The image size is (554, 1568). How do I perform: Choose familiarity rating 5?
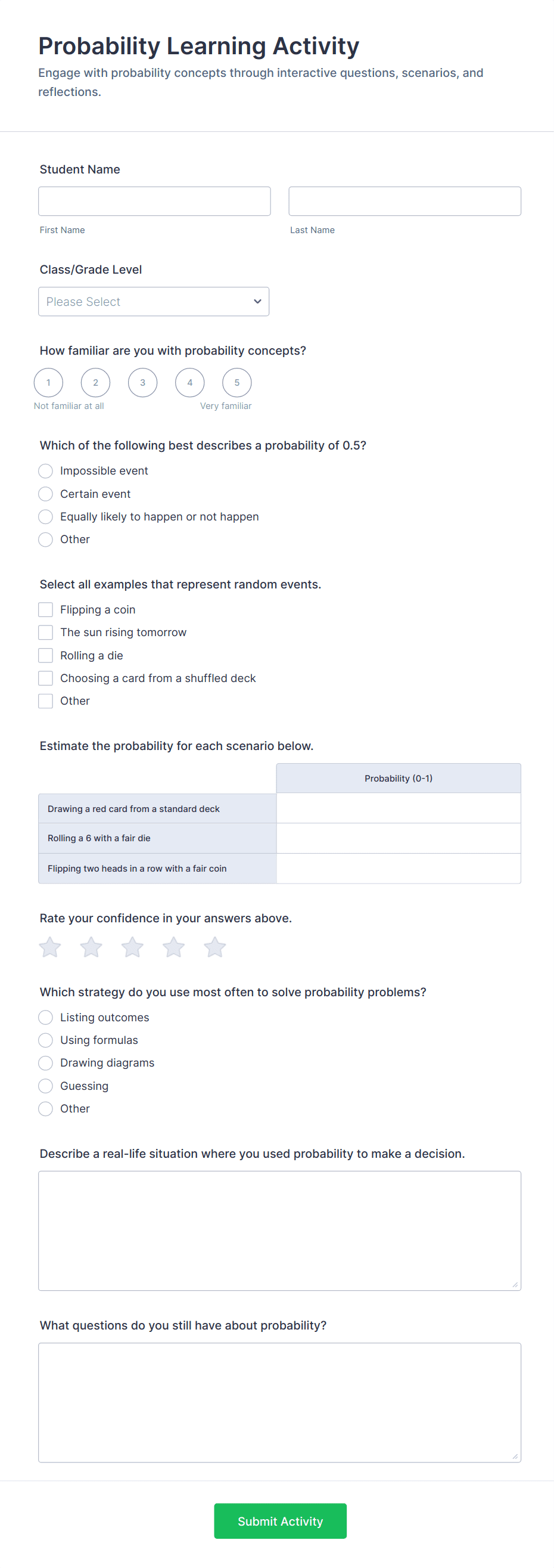237,383
